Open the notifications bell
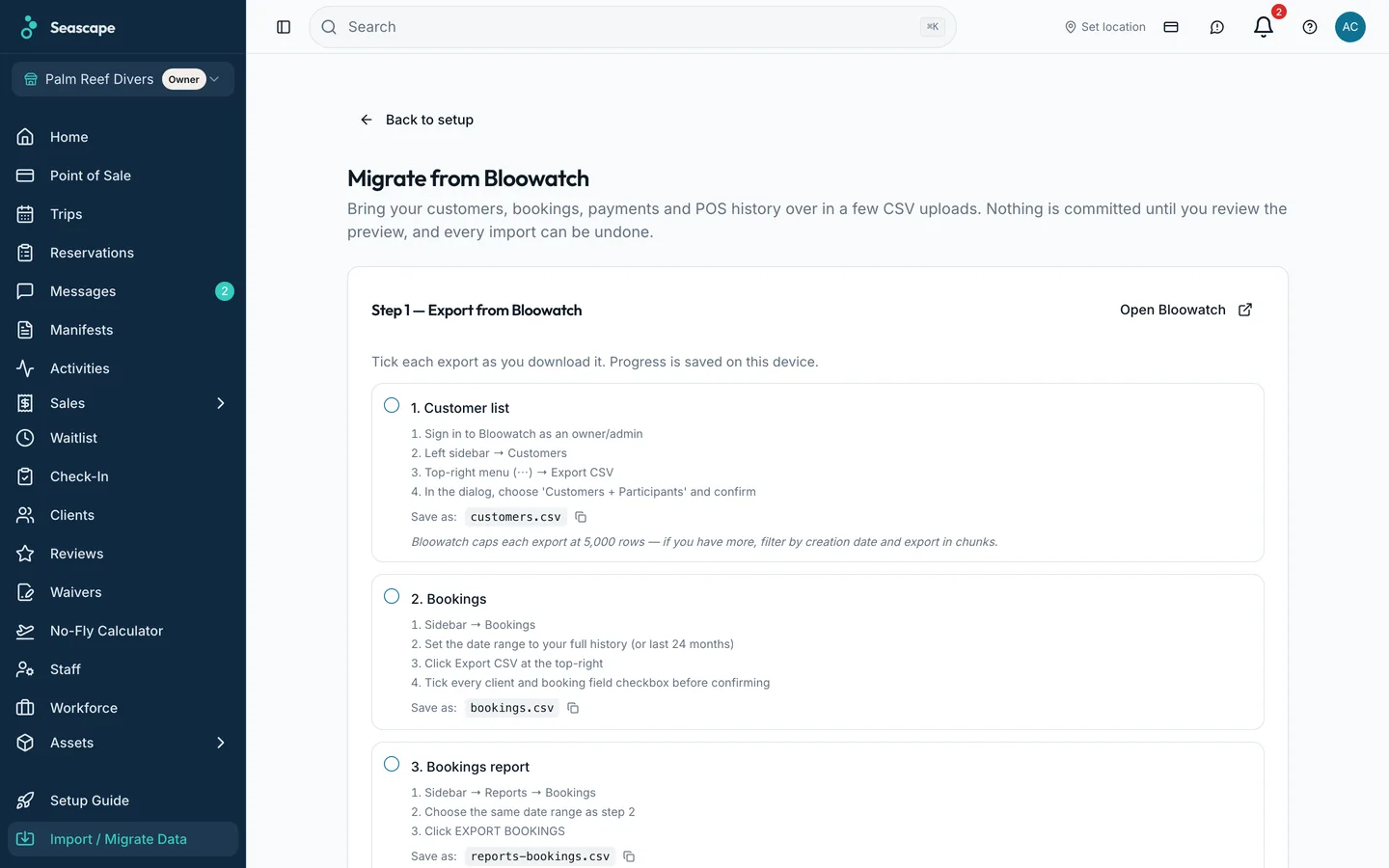Viewport: 1389px width, 868px height. pyautogui.click(x=1264, y=27)
